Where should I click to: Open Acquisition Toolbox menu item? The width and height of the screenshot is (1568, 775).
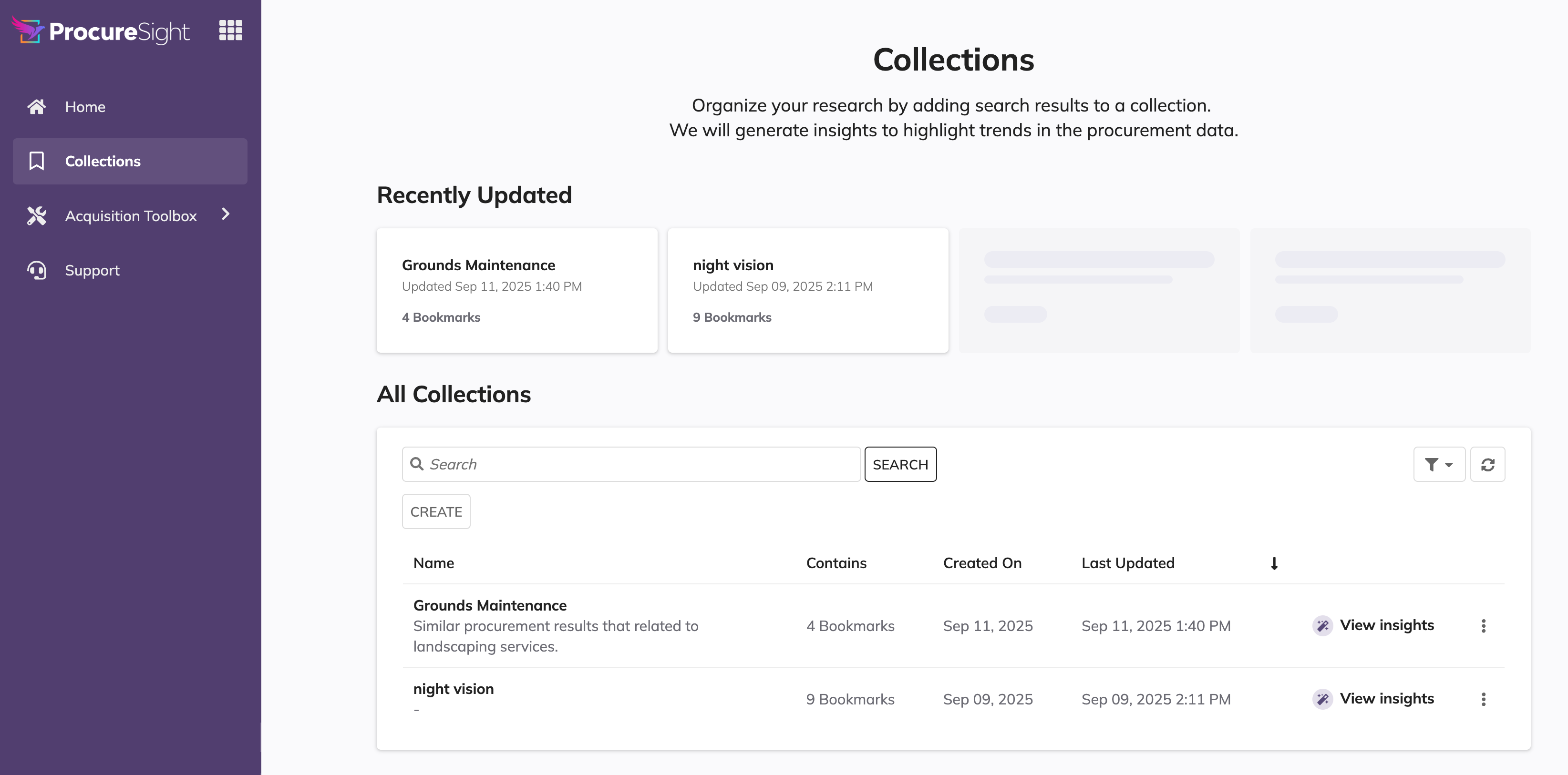[130, 216]
